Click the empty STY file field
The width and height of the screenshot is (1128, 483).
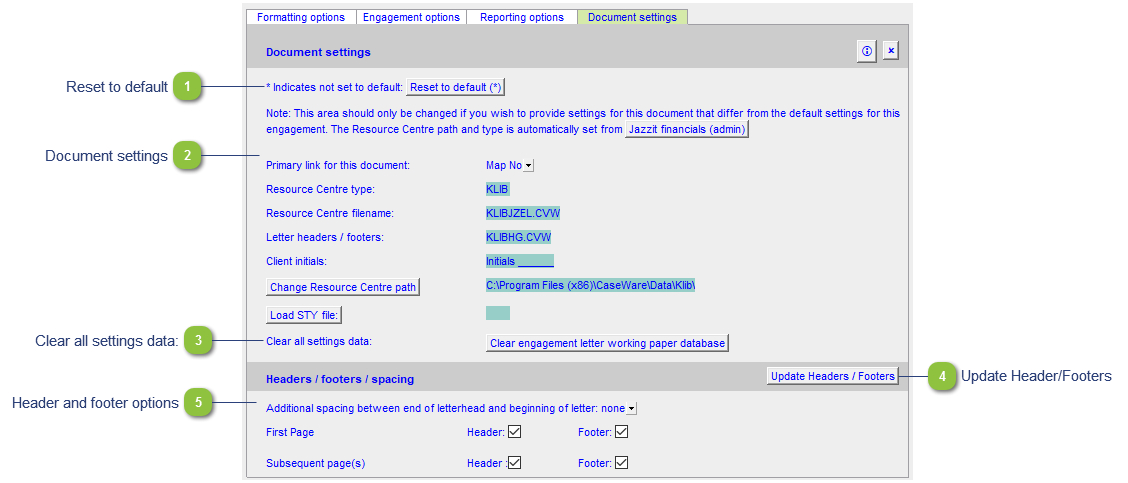(x=498, y=313)
